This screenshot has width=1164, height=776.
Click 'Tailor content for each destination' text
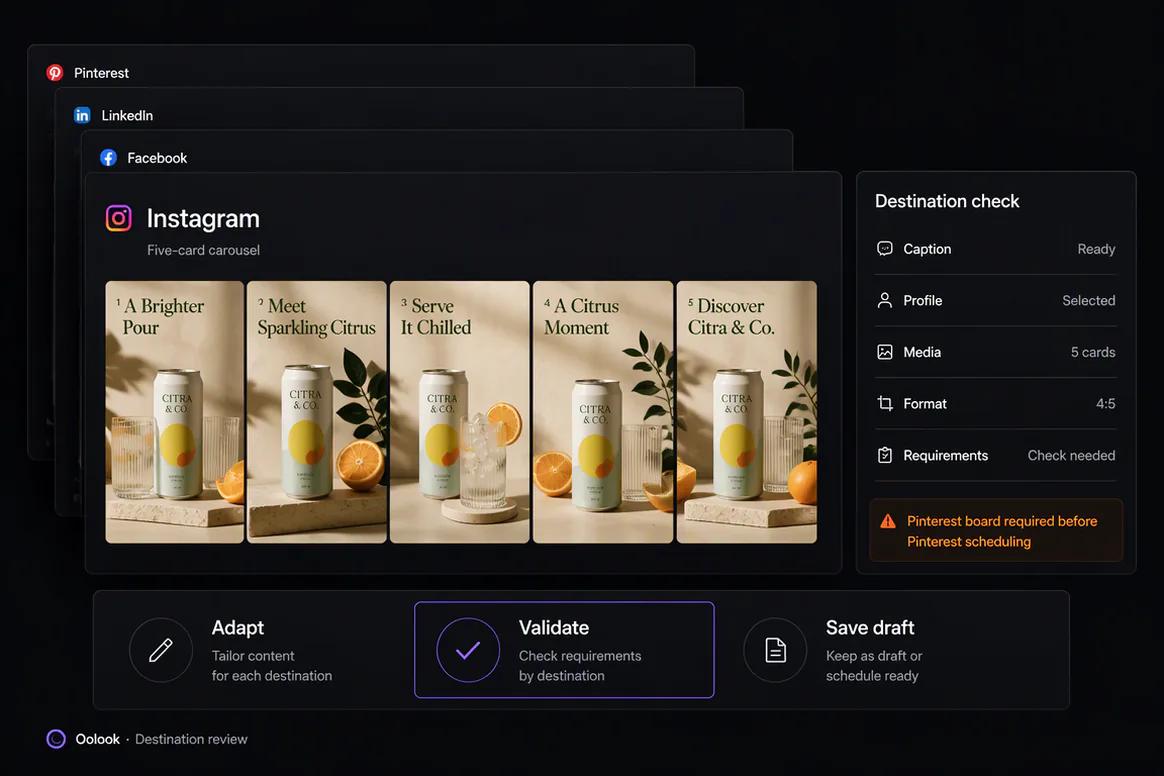tap(272, 665)
